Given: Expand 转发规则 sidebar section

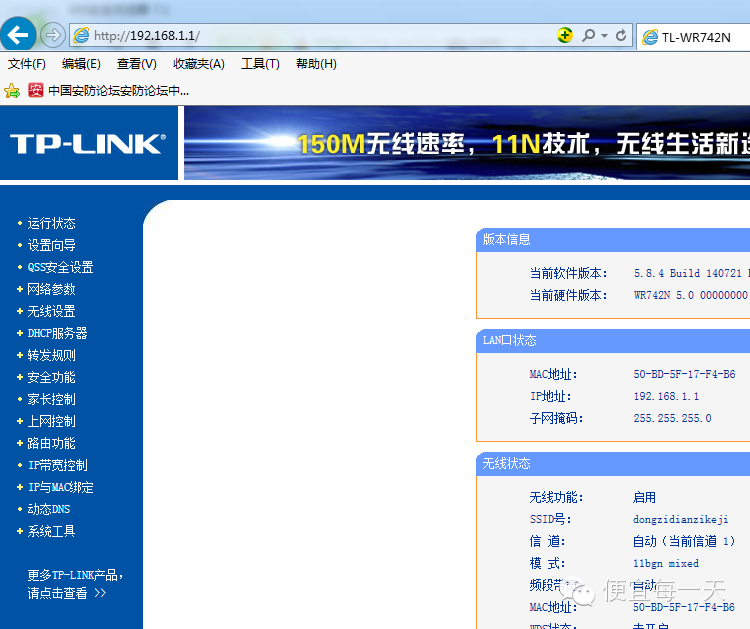Looking at the screenshot, I should pos(51,355).
